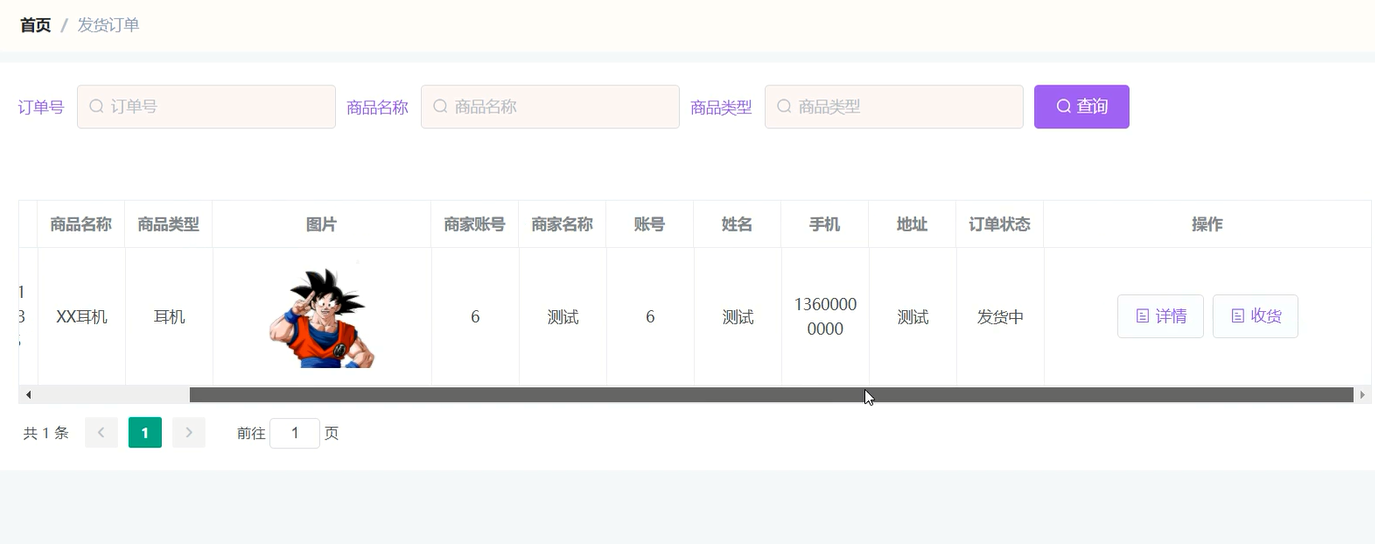1375x544 pixels.
Task: Click the scrollbar right arrow
Action: click(x=1362, y=395)
